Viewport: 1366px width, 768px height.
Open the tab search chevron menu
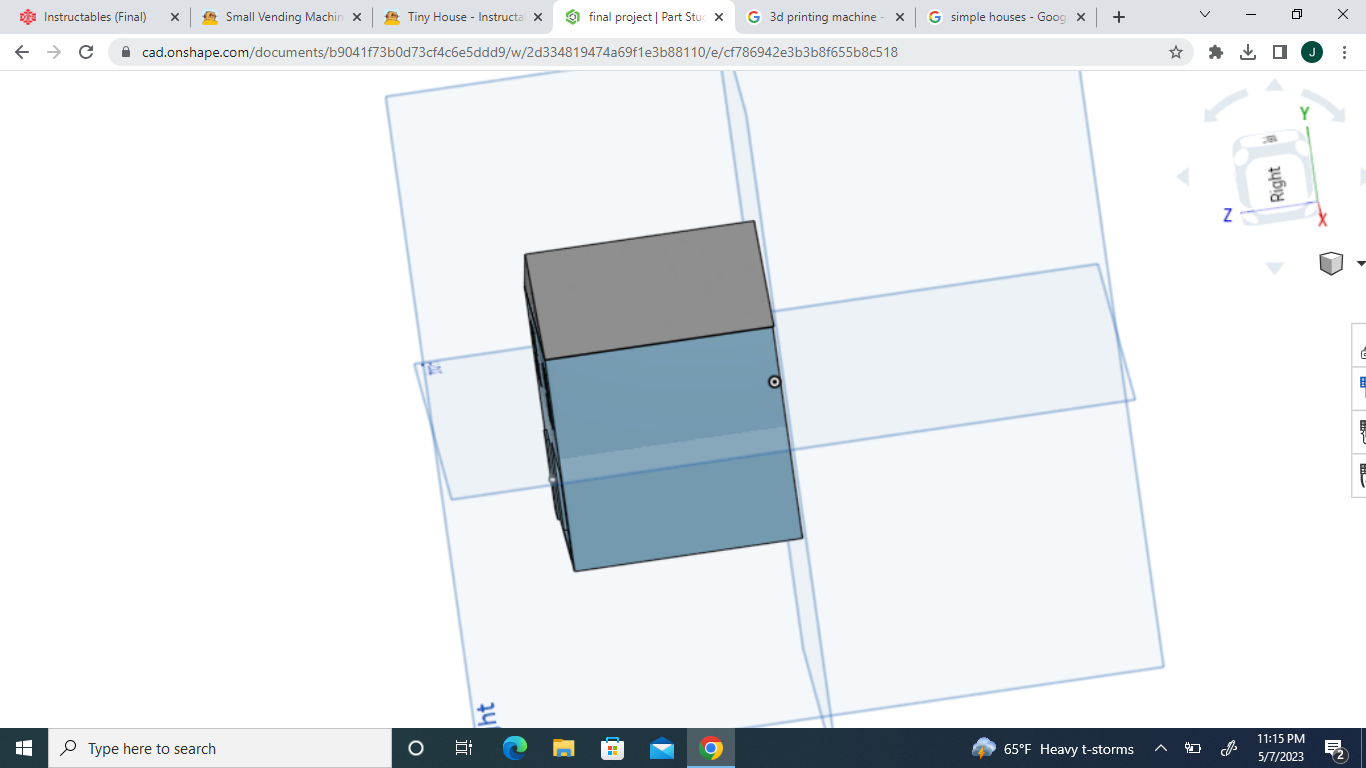pyautogui.click(x=1204, y=16)
